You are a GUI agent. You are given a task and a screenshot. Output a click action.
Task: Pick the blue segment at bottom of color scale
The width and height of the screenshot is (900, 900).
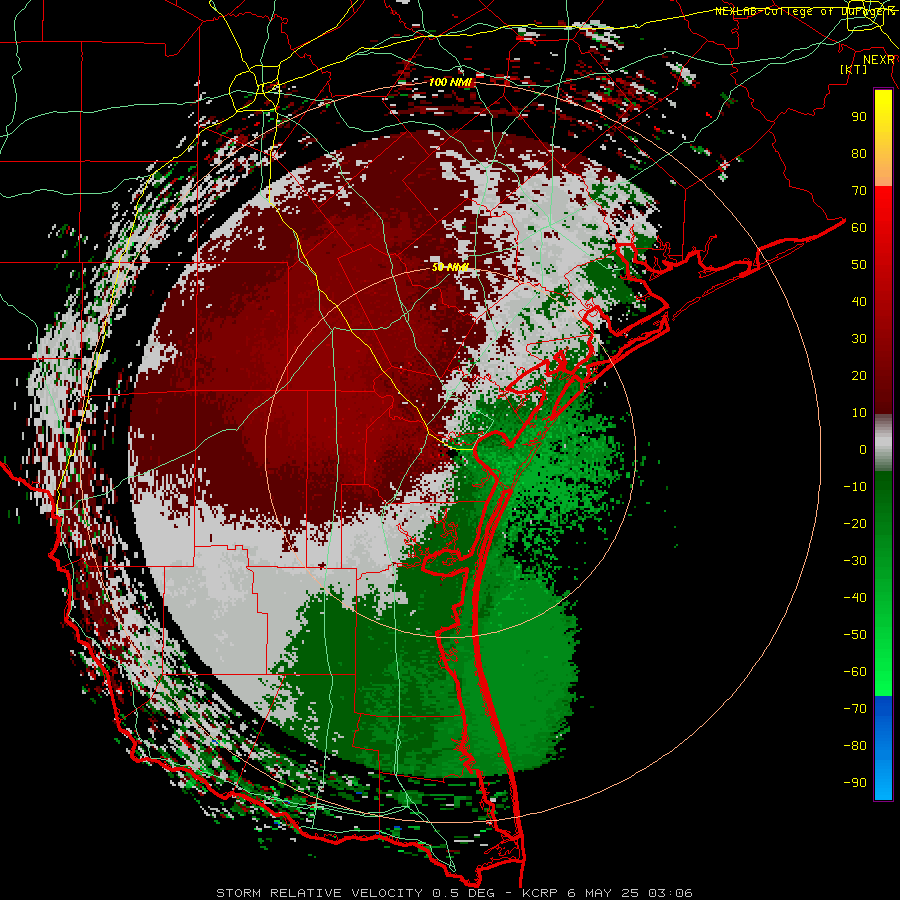[883, 747]
